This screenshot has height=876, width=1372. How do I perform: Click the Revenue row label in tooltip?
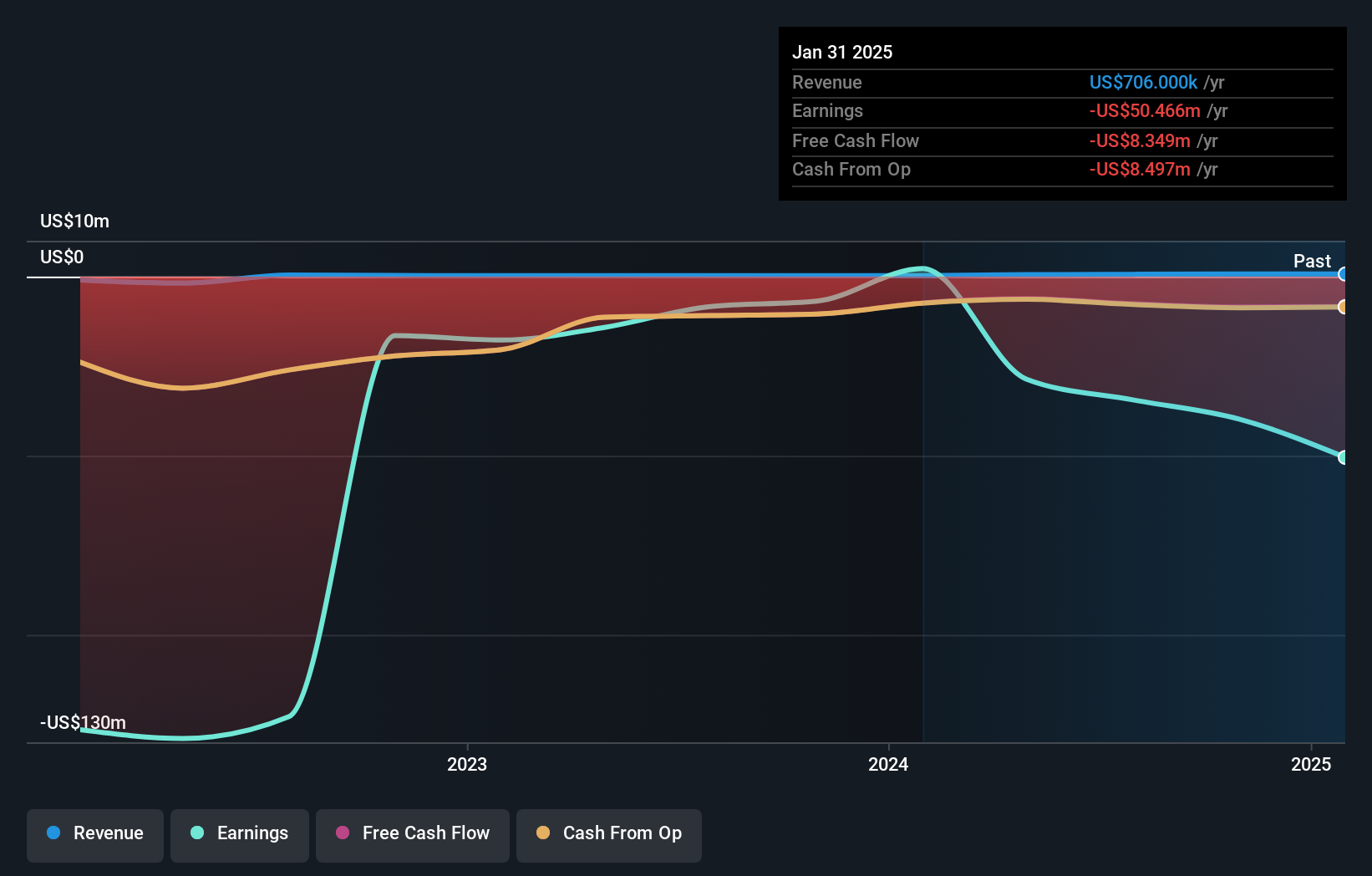pyautogui.click(x=827, y=83)
